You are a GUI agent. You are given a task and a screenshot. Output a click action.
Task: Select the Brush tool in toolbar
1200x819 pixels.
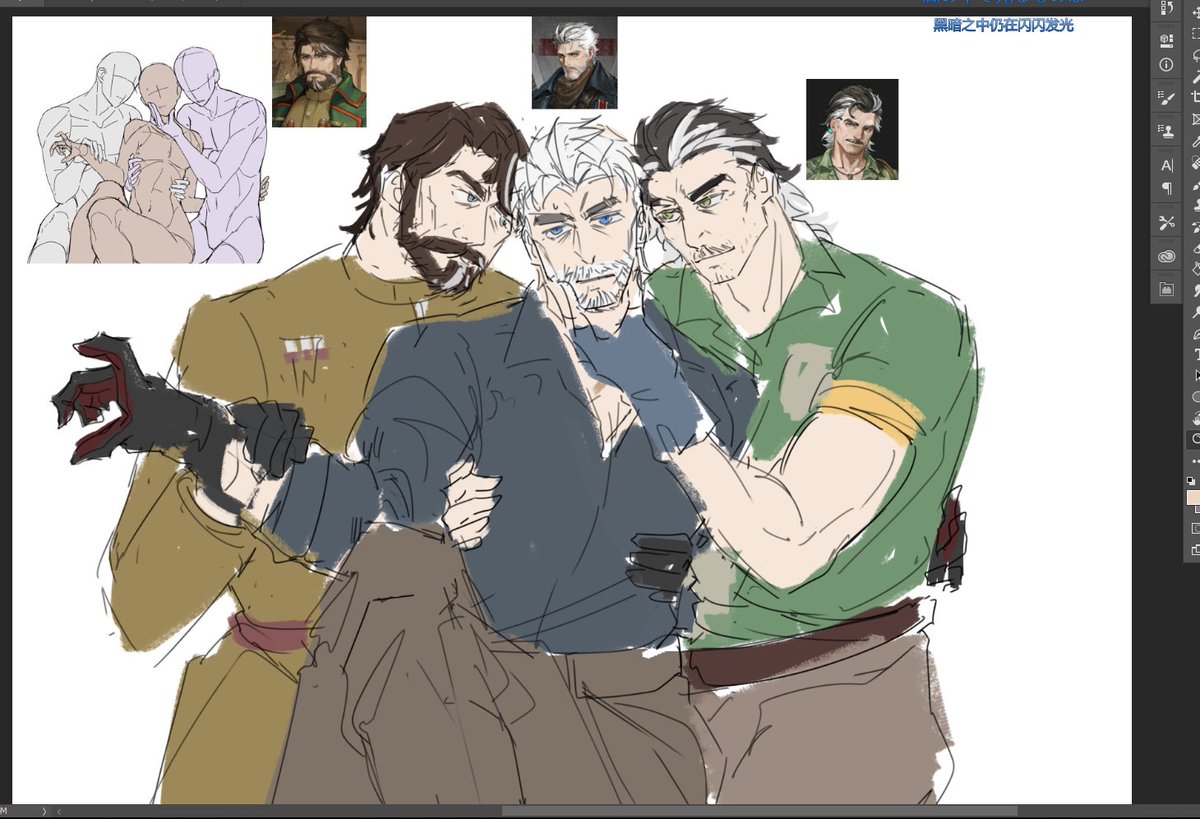1196,184
